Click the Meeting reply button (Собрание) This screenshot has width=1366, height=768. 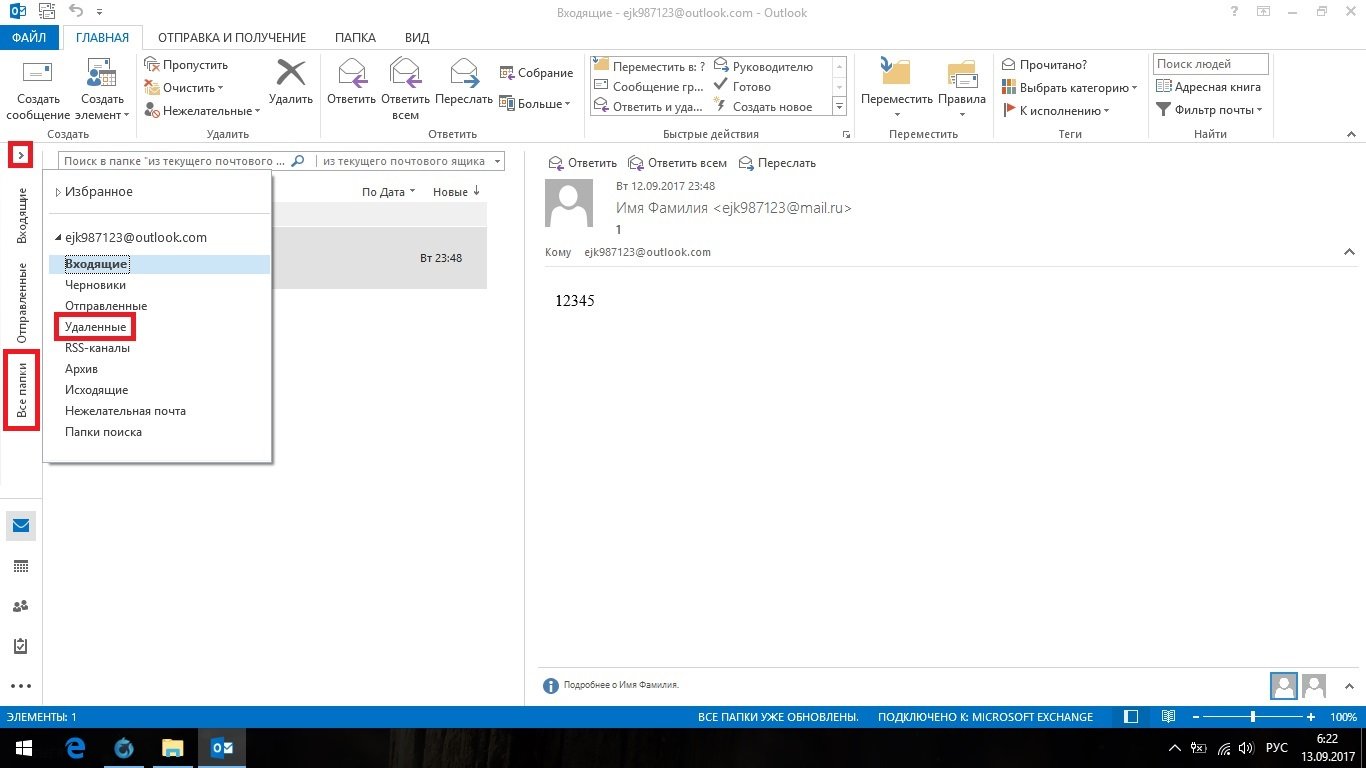tap(537, 73)
